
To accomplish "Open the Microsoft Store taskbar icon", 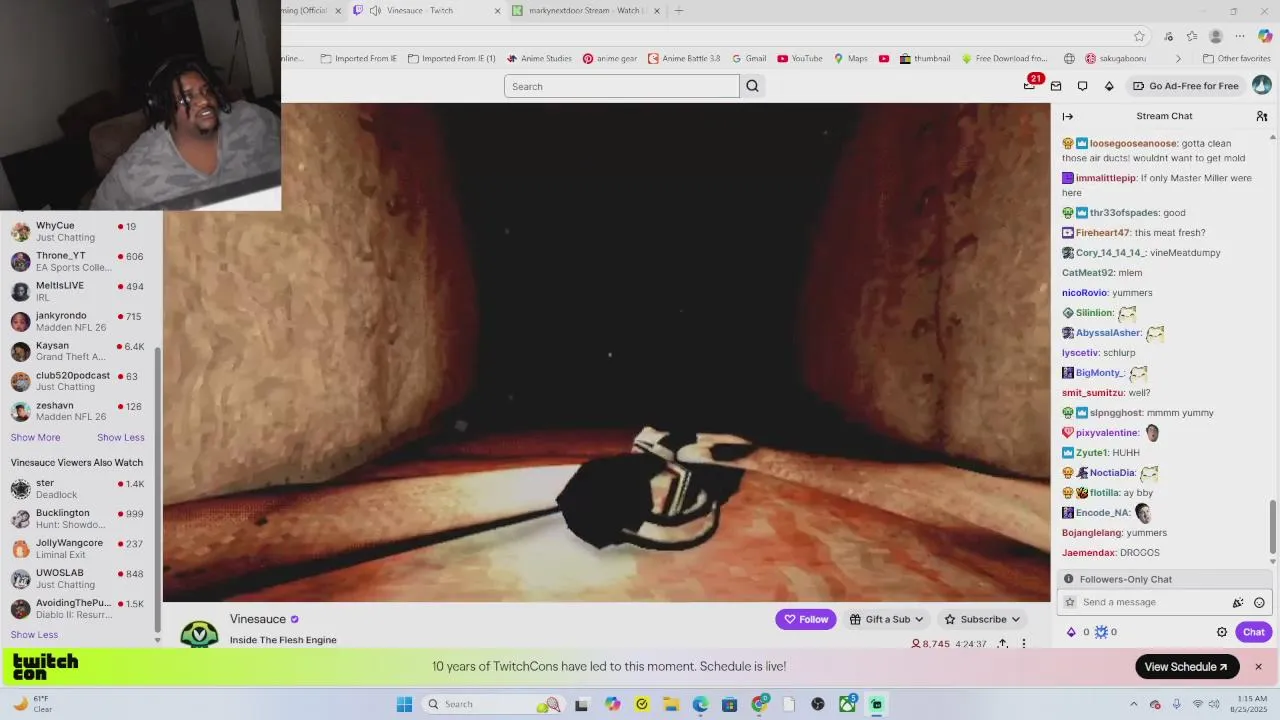I will pos(730,704).
